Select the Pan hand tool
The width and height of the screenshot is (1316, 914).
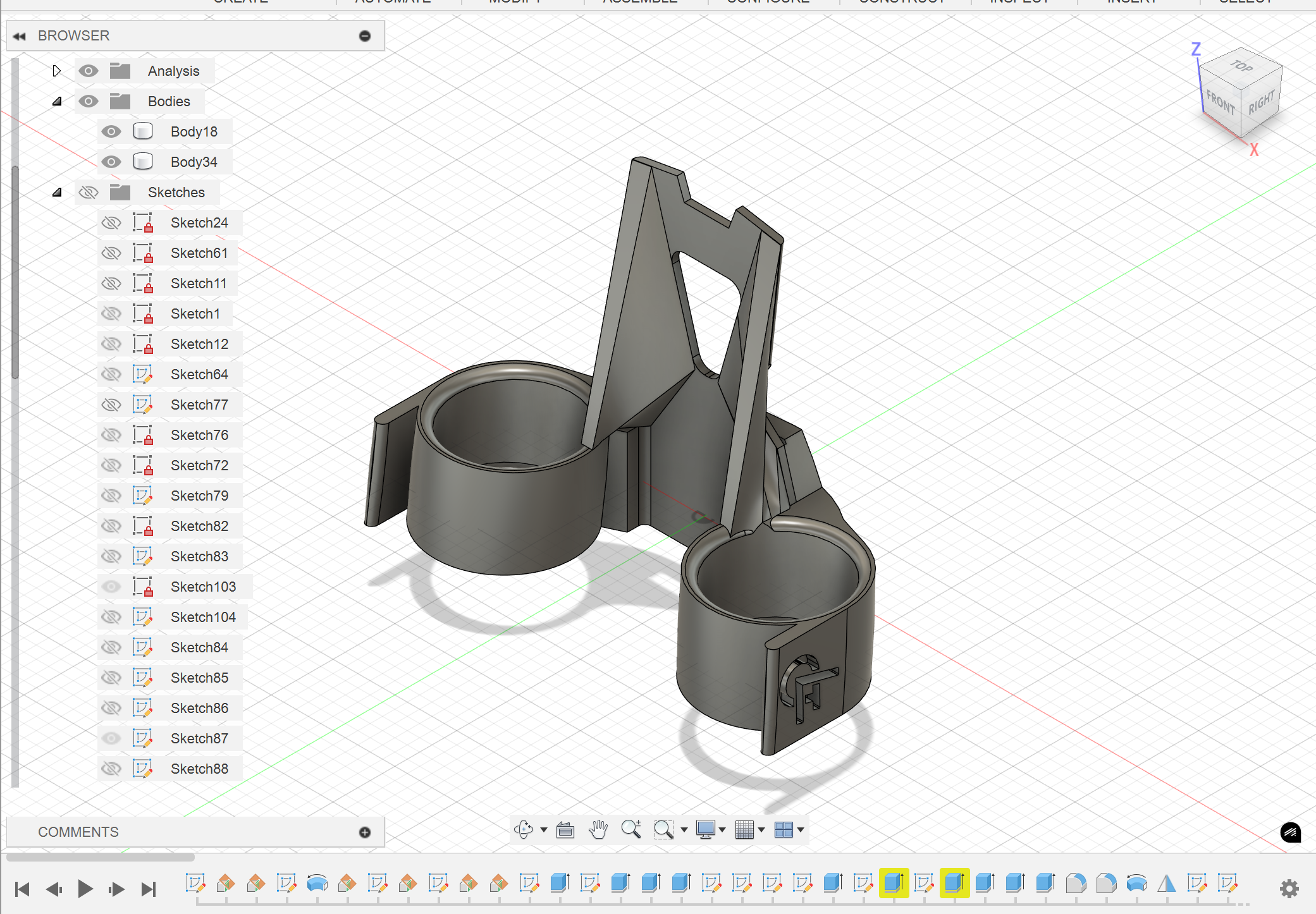point(598,829)
